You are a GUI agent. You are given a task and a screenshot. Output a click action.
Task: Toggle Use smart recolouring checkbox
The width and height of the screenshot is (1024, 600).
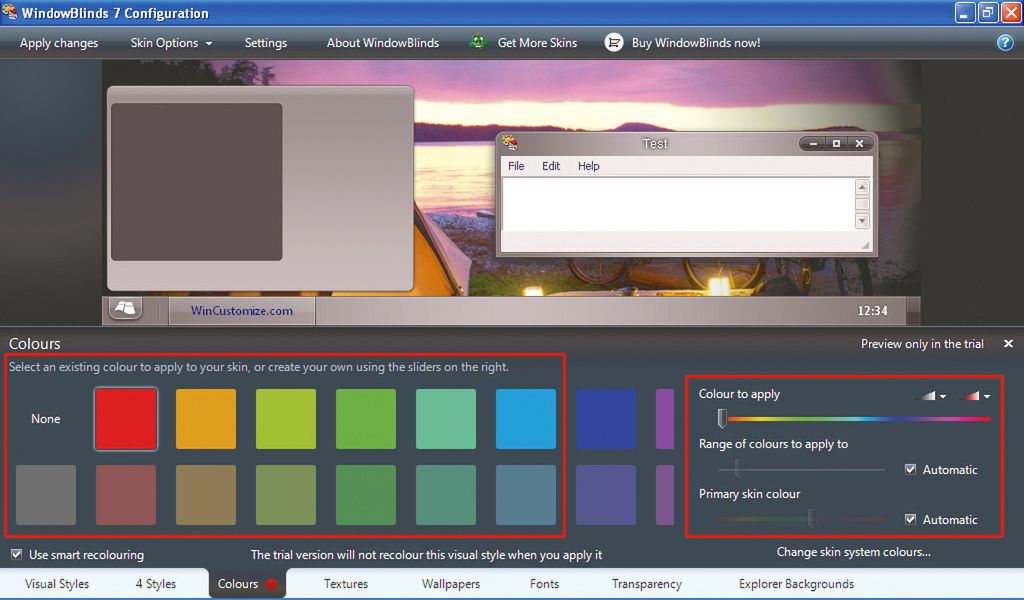tap(16, 554)
